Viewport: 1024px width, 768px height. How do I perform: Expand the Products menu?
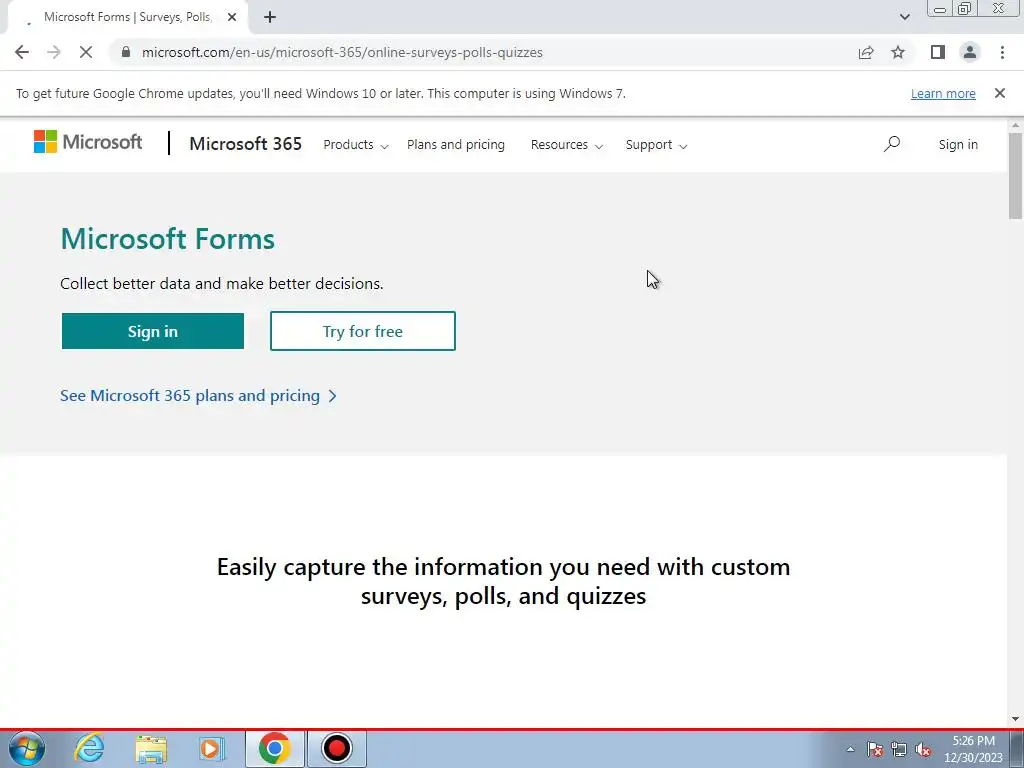(356, 145)
